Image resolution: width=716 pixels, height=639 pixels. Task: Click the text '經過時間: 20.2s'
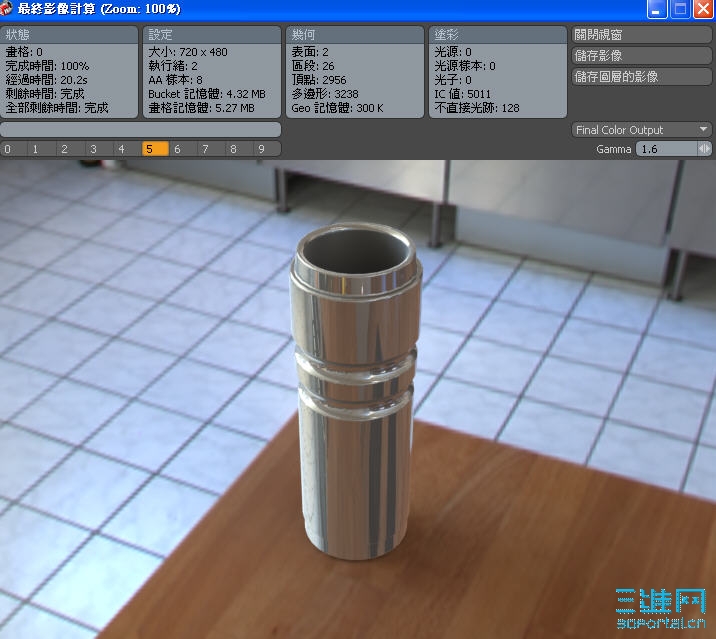click(47, 80)
